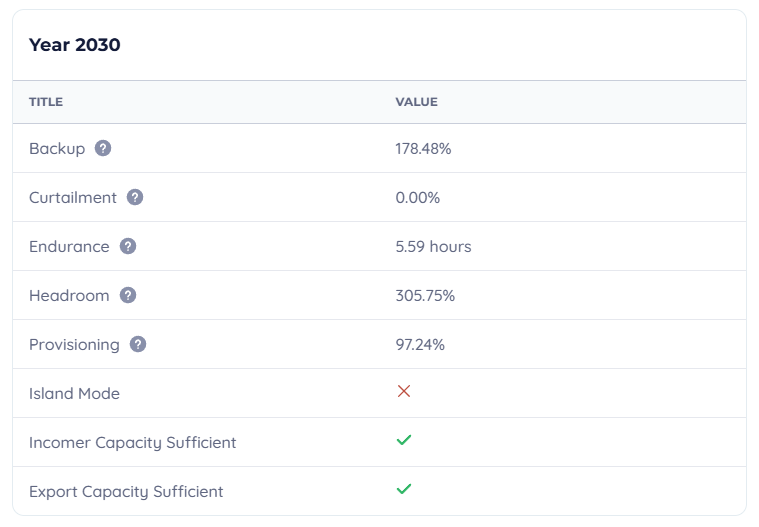The image size is (759, 527).
Task: Click the red X for Island Mode
Action: [x=404, y=392]
